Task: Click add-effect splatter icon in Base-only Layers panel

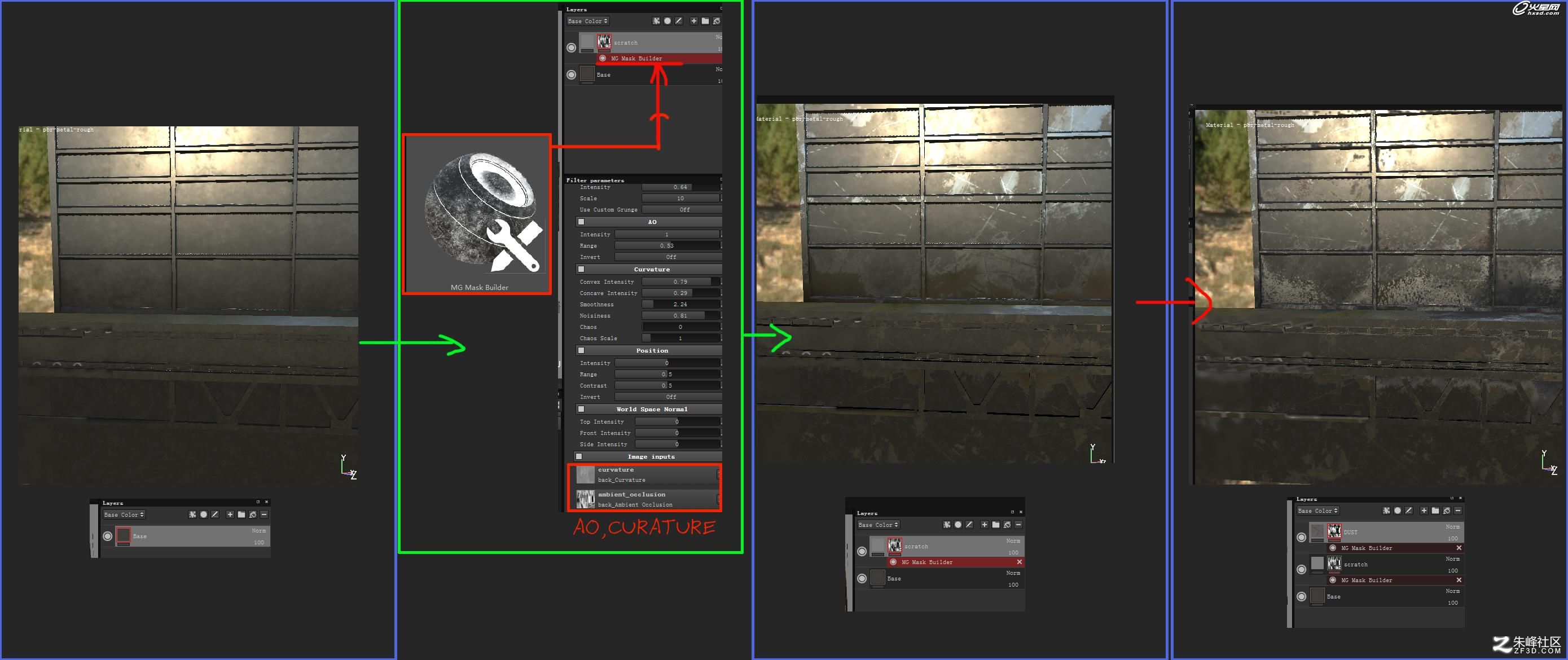Action: [x=192, y=514]
